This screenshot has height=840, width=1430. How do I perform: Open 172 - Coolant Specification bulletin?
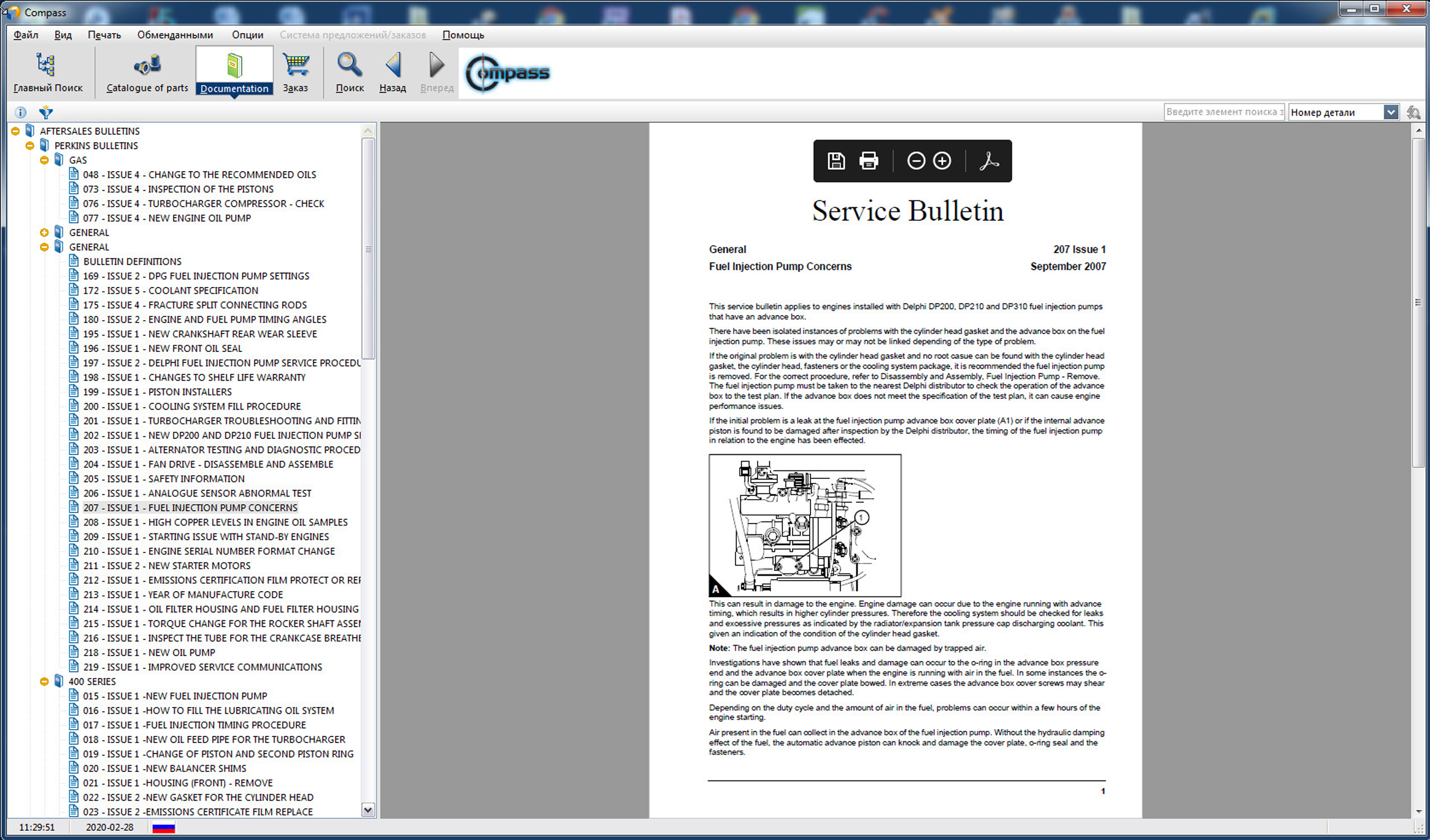click(x=171, y=291)
